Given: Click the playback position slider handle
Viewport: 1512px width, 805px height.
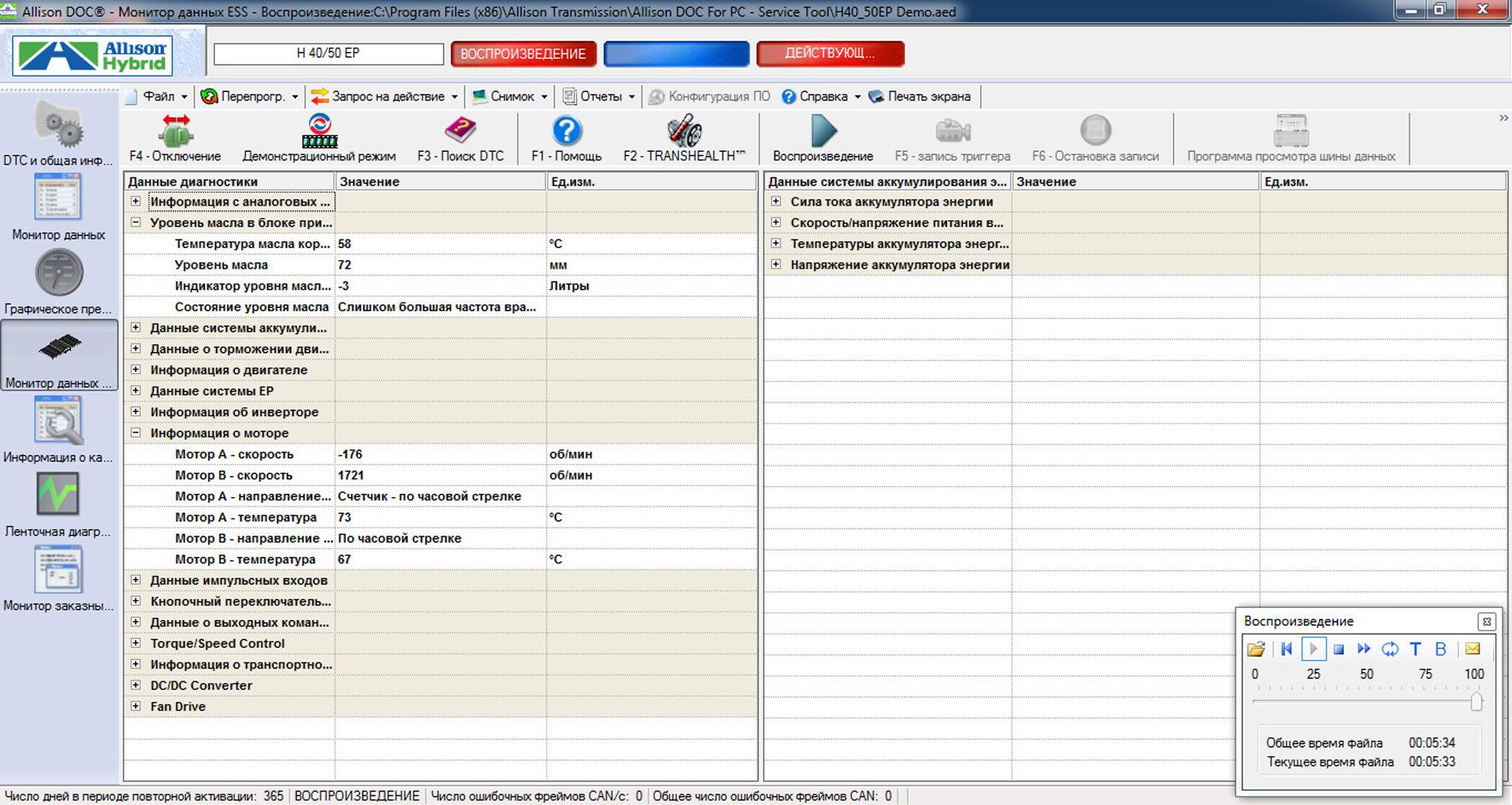Looking at the screenshot, I should (1476, 701).
